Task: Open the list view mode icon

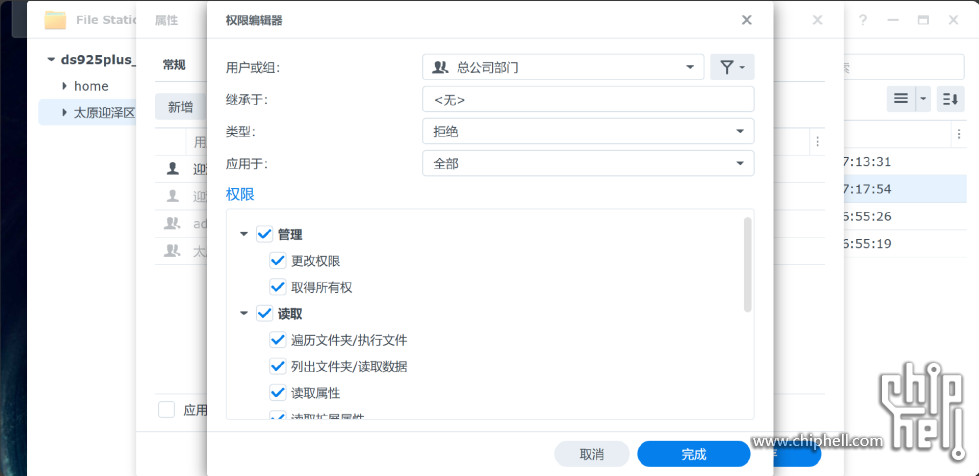Action: point(900,99)
